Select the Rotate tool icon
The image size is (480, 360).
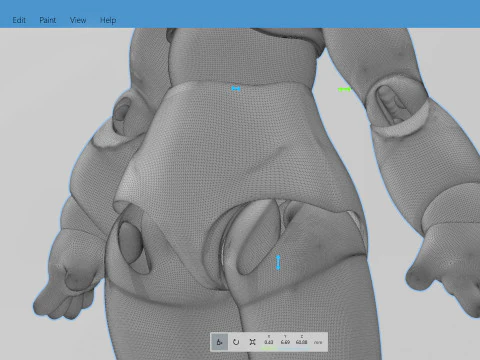[236, 342]
